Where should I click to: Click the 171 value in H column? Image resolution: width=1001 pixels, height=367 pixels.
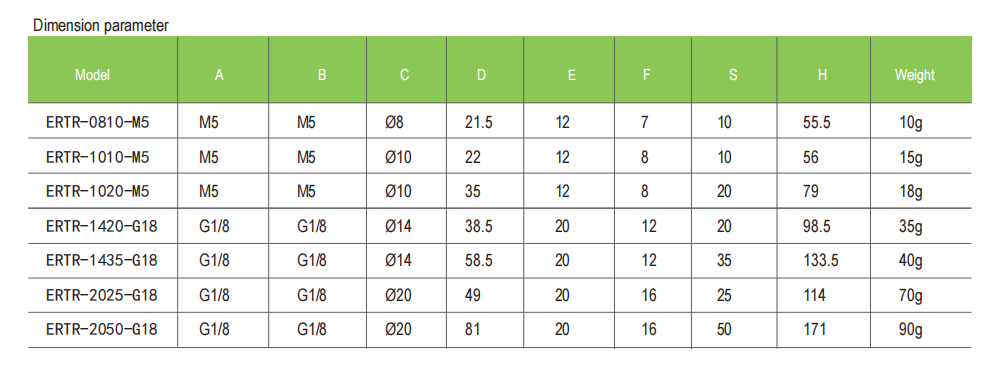[x=814, y=329]
